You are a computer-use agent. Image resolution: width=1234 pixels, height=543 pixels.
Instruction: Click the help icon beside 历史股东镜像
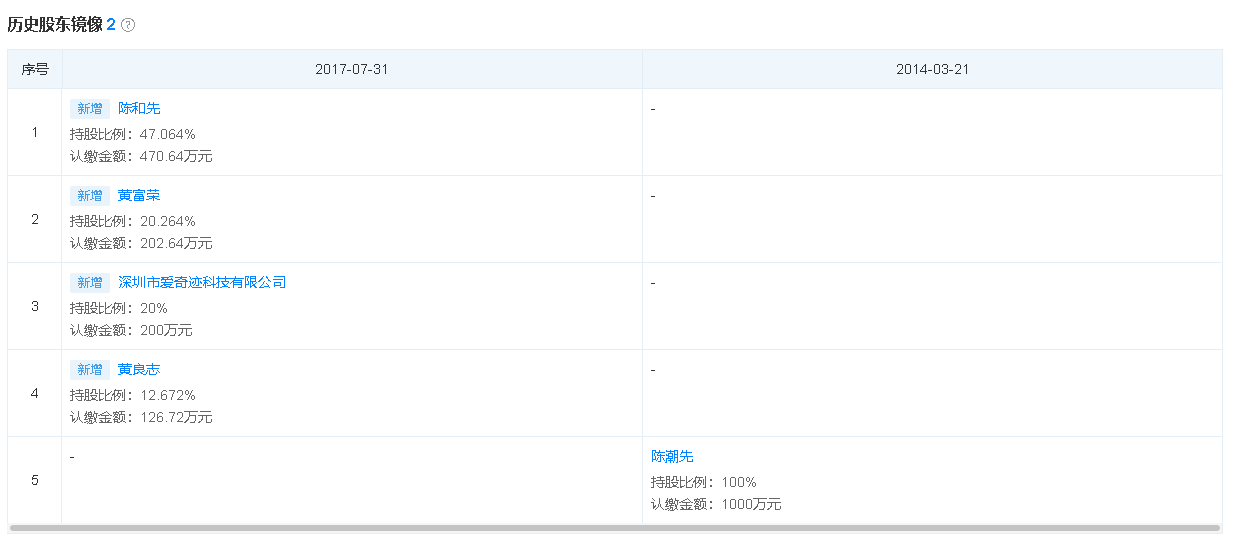pos(128,25)
